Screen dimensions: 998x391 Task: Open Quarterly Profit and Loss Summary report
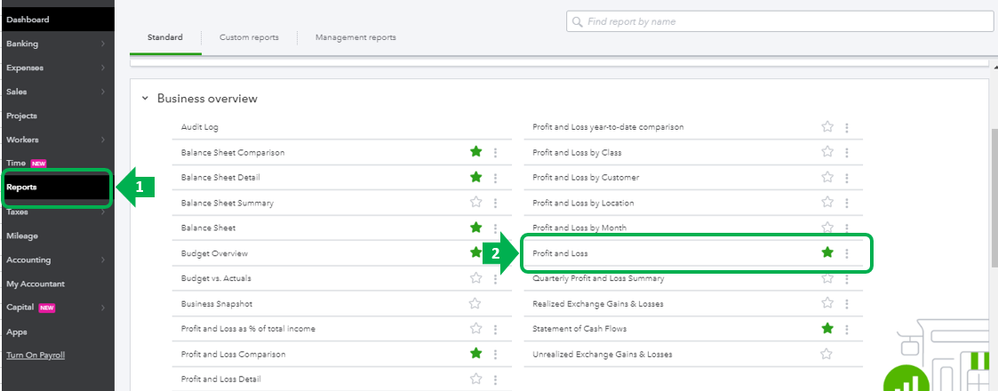click(598, 278)
